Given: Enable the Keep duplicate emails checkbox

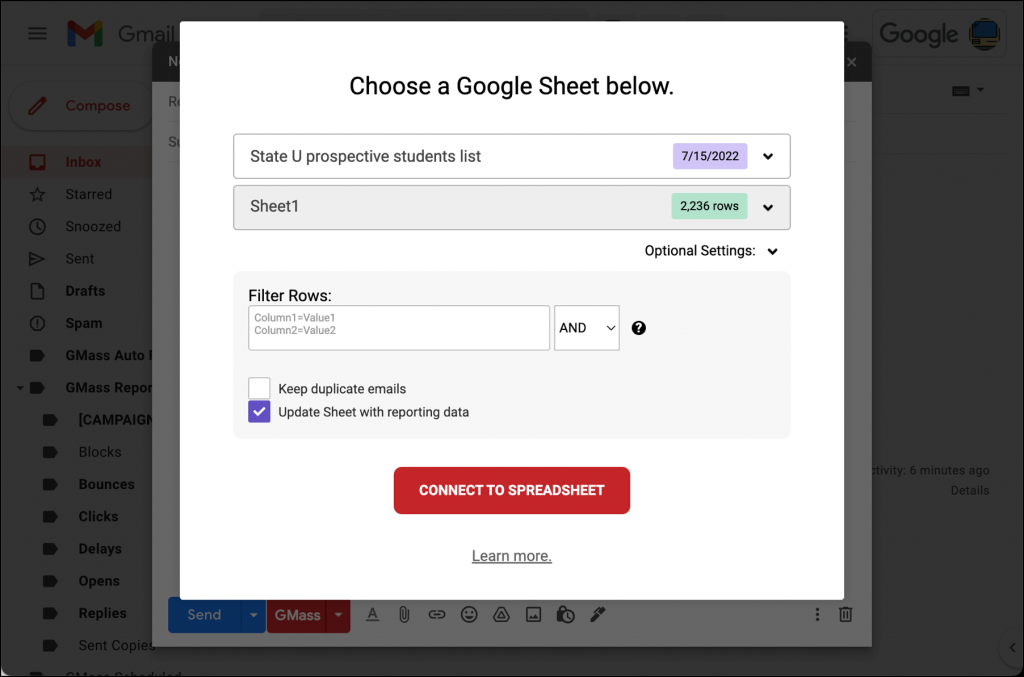Looking at the screenshot, I should click(259, 388).
